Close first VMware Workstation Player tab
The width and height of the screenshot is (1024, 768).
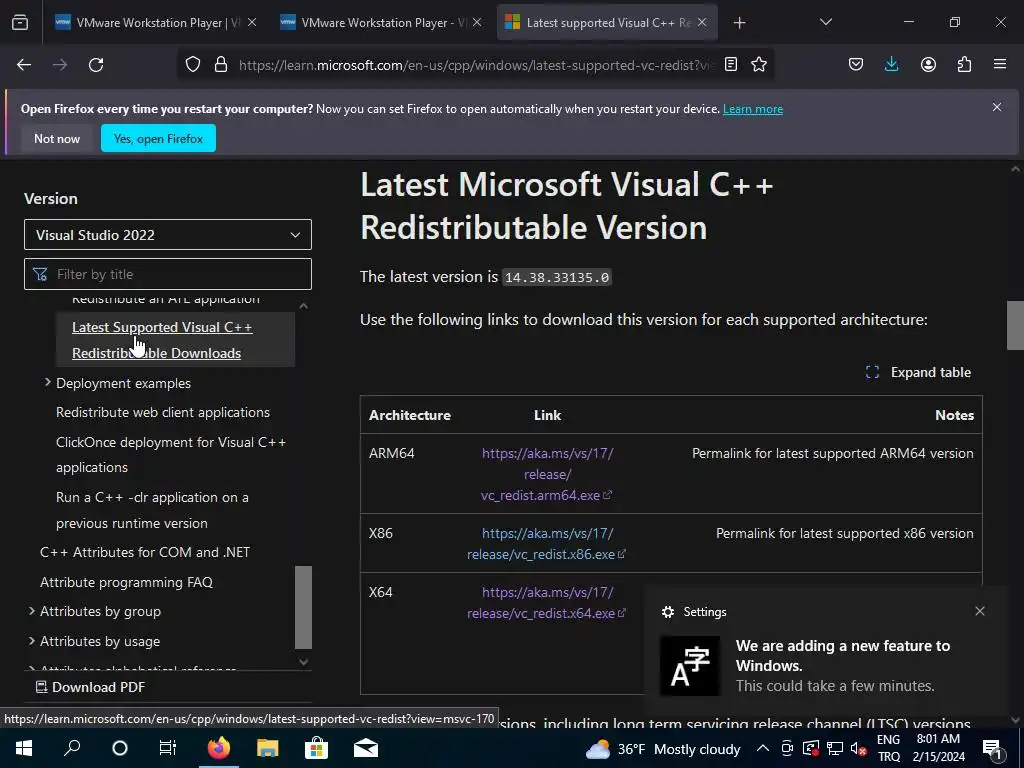coord(252,23)
